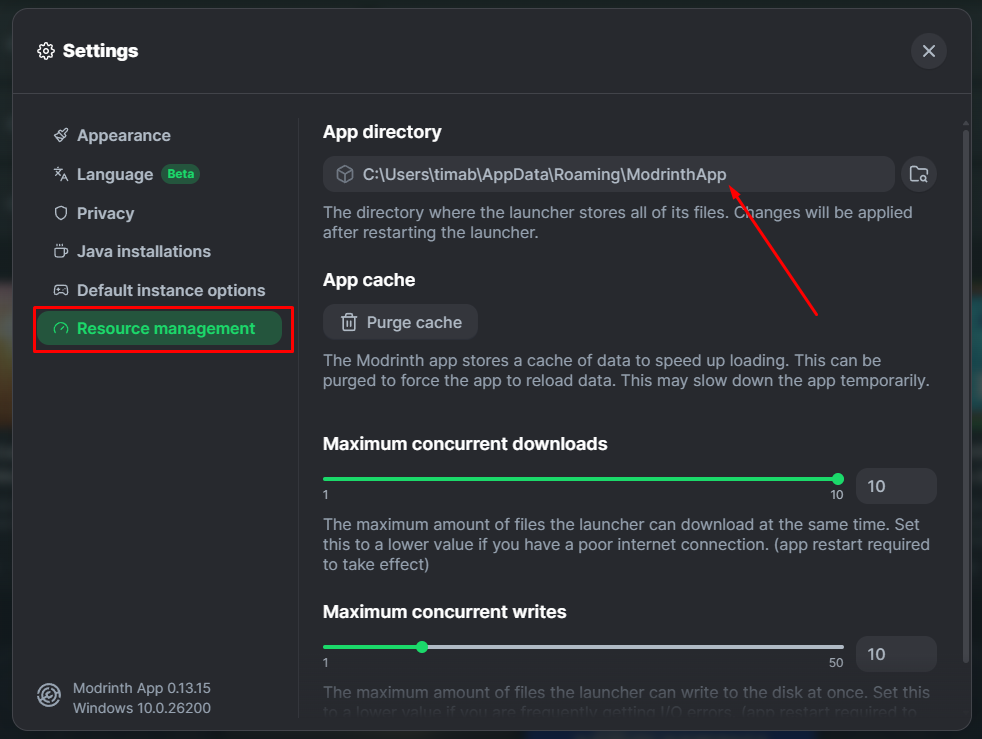Purge the app cache

tap(400, 322)
